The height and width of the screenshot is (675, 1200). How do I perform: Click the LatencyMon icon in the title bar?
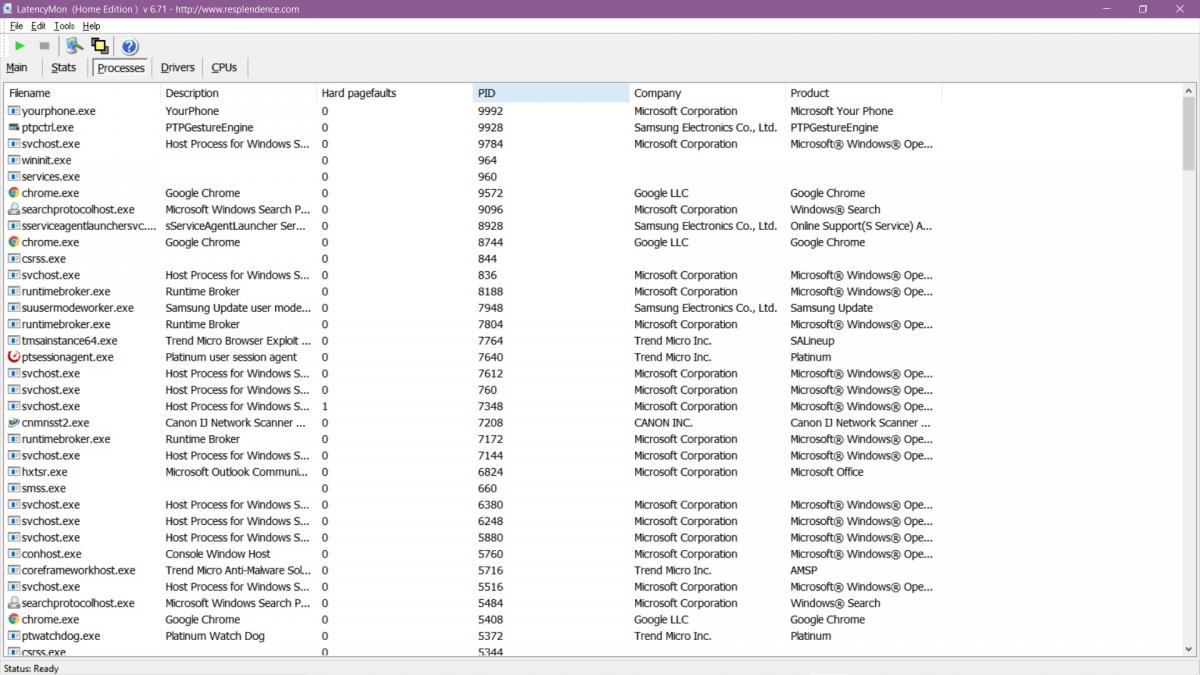click(x=8, y=9)
